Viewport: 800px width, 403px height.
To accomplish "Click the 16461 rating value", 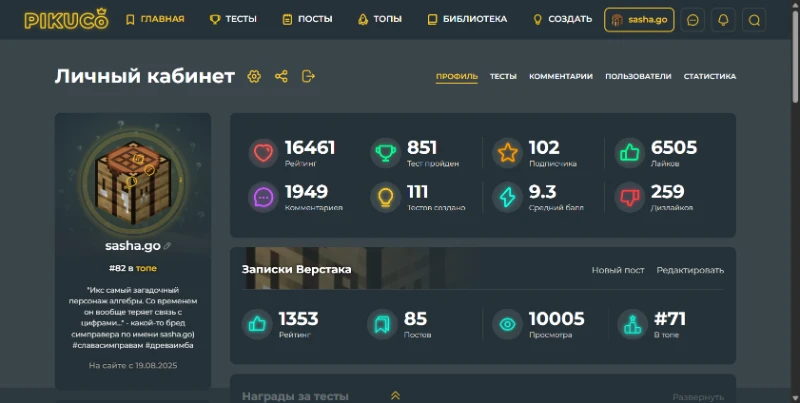I will click(x=310, y=148).
